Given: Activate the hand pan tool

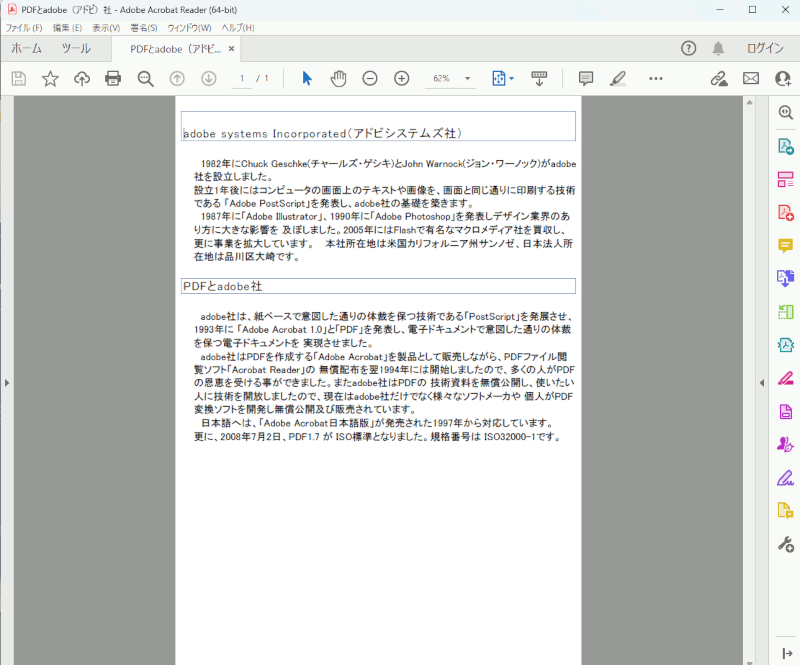Looking at the screenshot, I should click(x=338, y=79).
